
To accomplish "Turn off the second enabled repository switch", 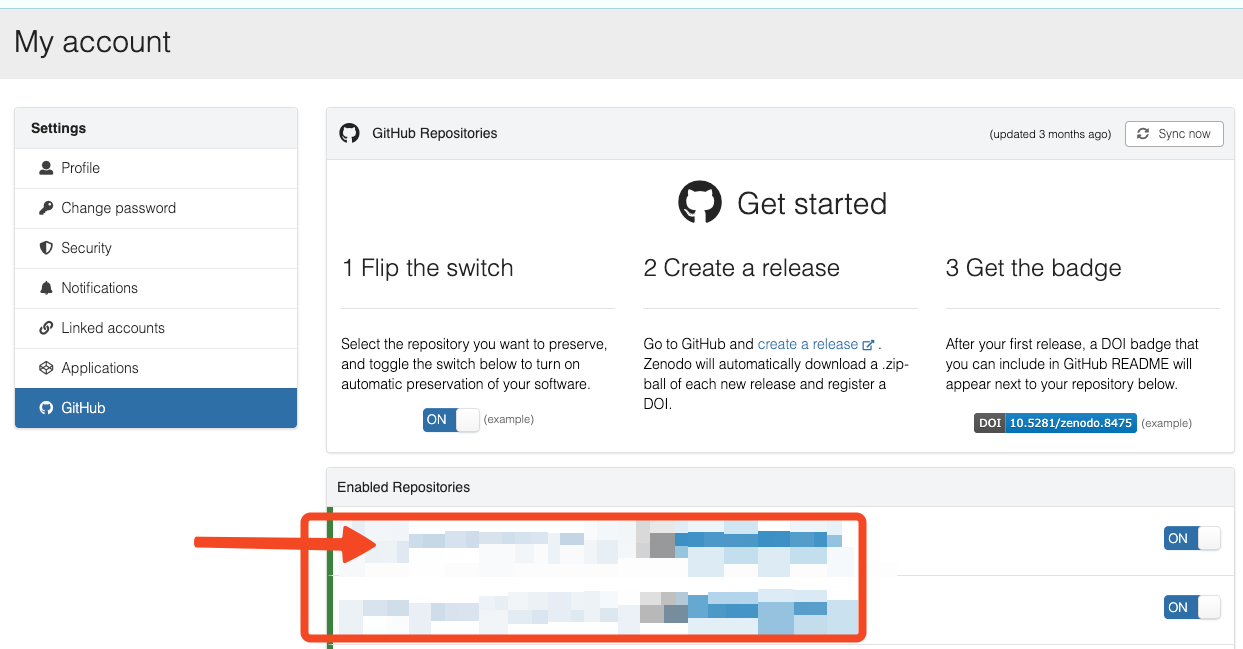I will (x=1192, y=607).
